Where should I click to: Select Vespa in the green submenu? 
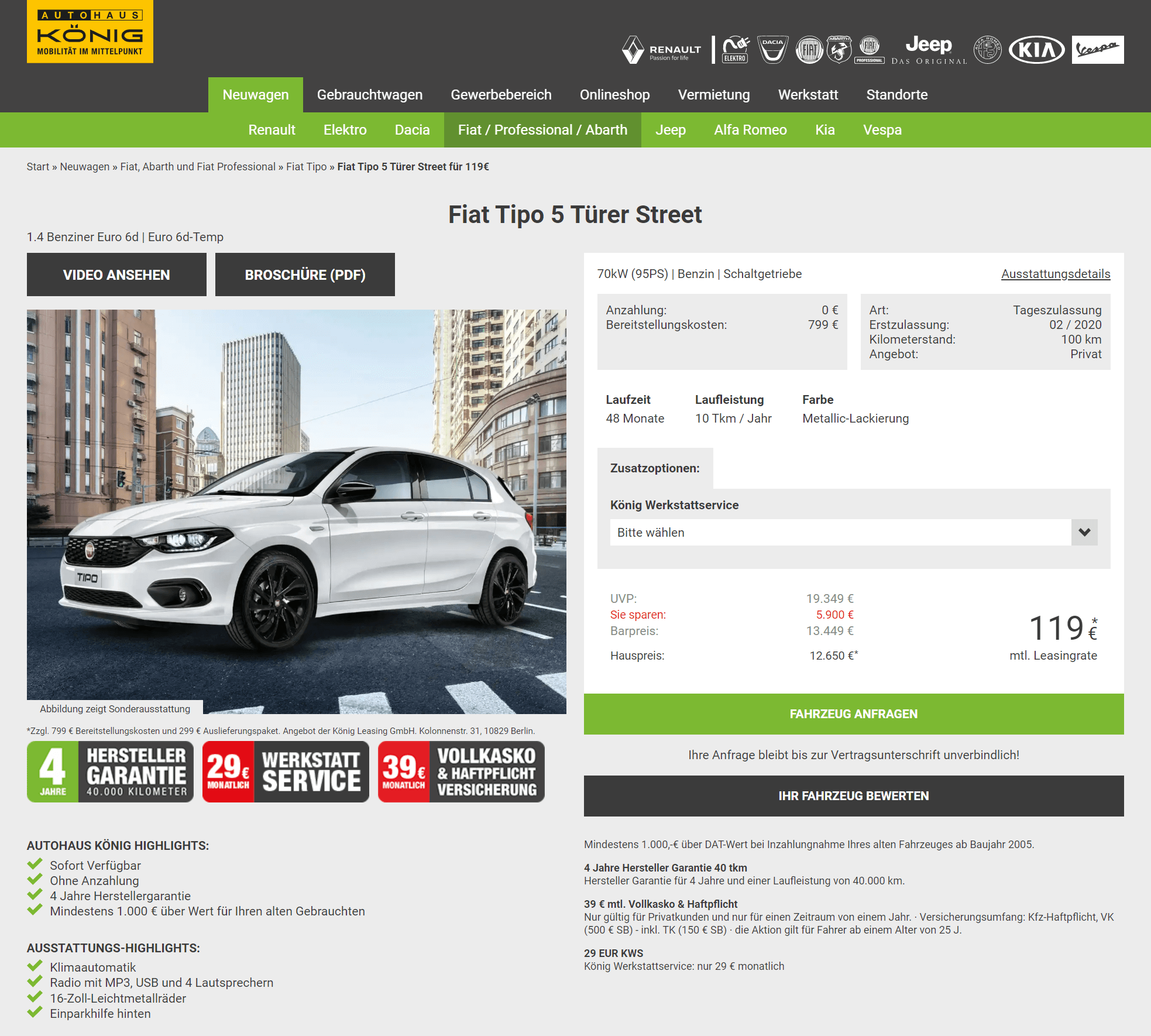882,130
